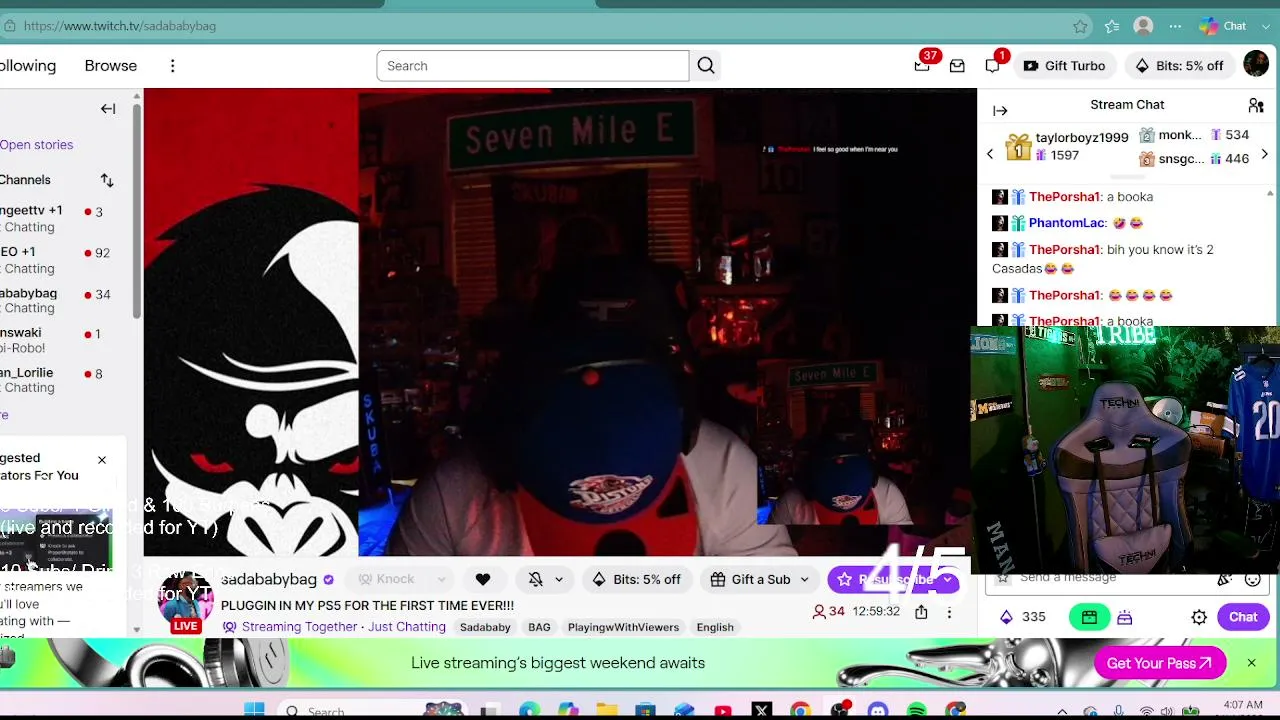1280x720 pixels.
Task: Click Get Your Pass banner button
Action: point(1160,663)
